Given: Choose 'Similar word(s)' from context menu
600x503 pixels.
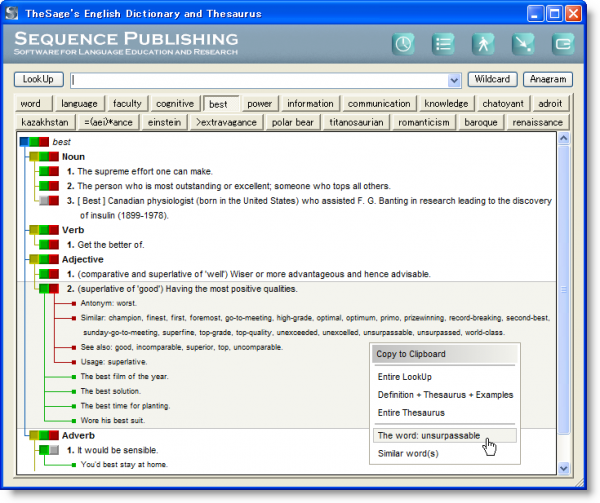Looking at the screenshot, I should [x=444, y=453].
